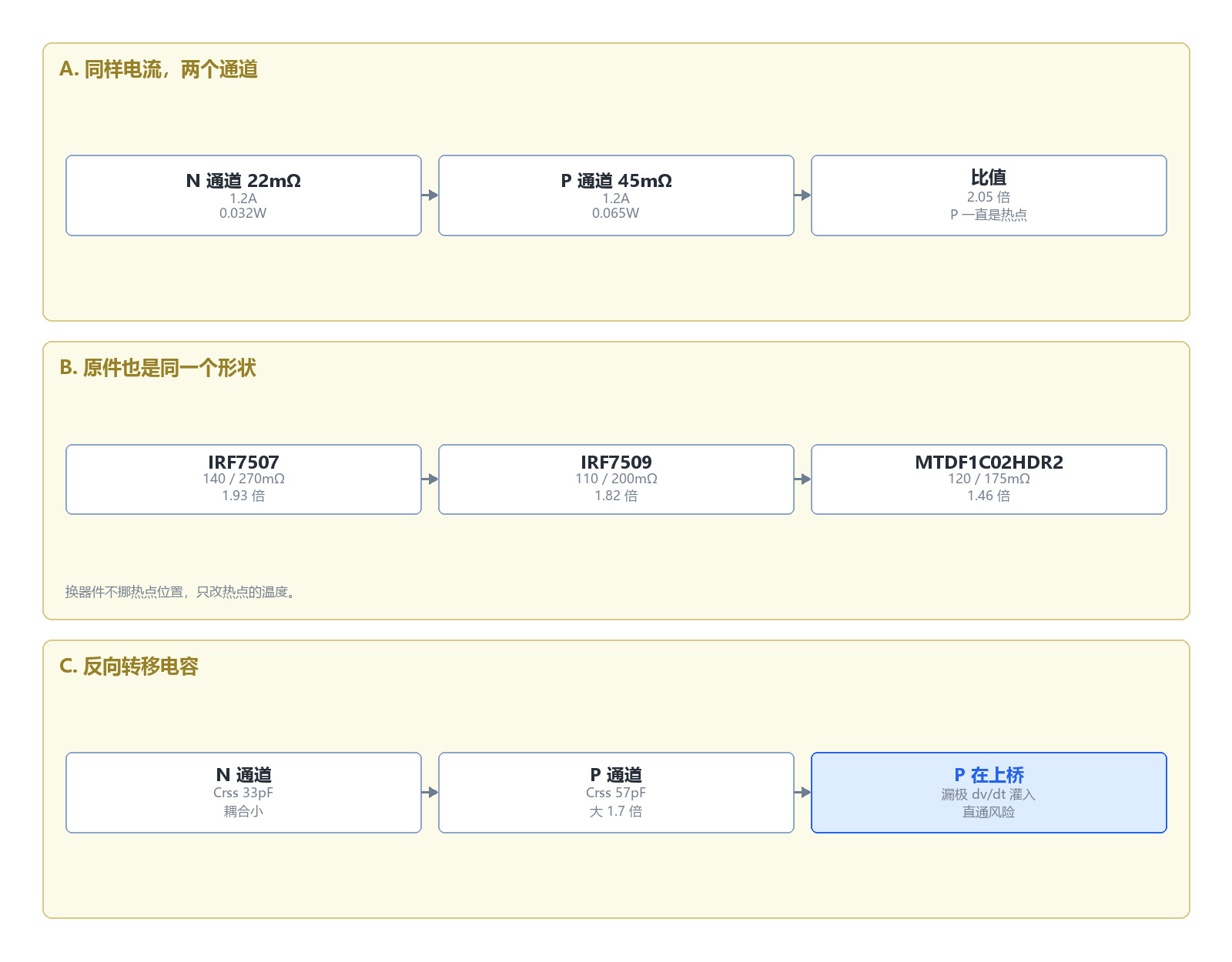Select the P 通道 45mΩ card
This screenshot has width=1232, height=962.
(616, 195)
